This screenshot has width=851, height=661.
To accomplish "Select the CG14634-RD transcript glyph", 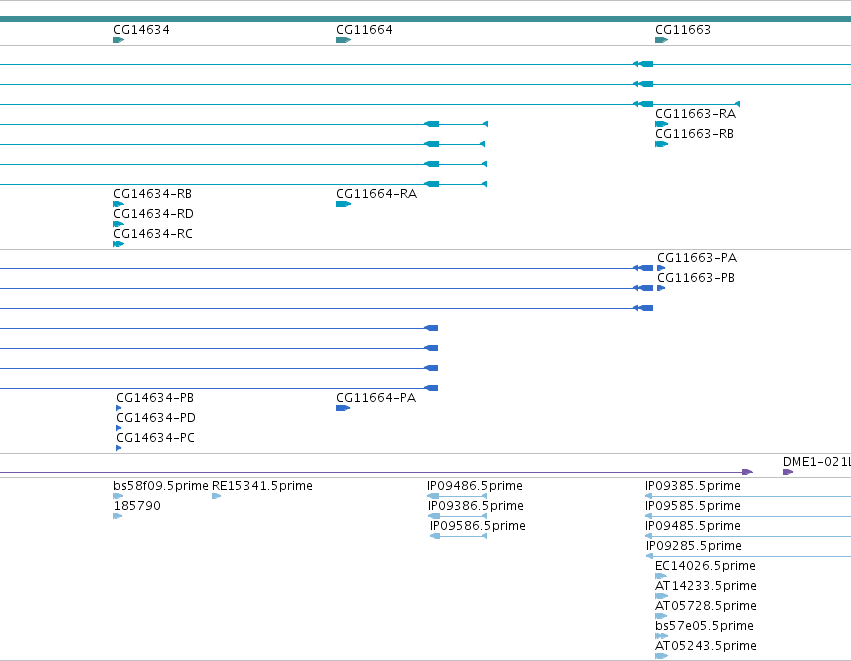I will point(118,225).
